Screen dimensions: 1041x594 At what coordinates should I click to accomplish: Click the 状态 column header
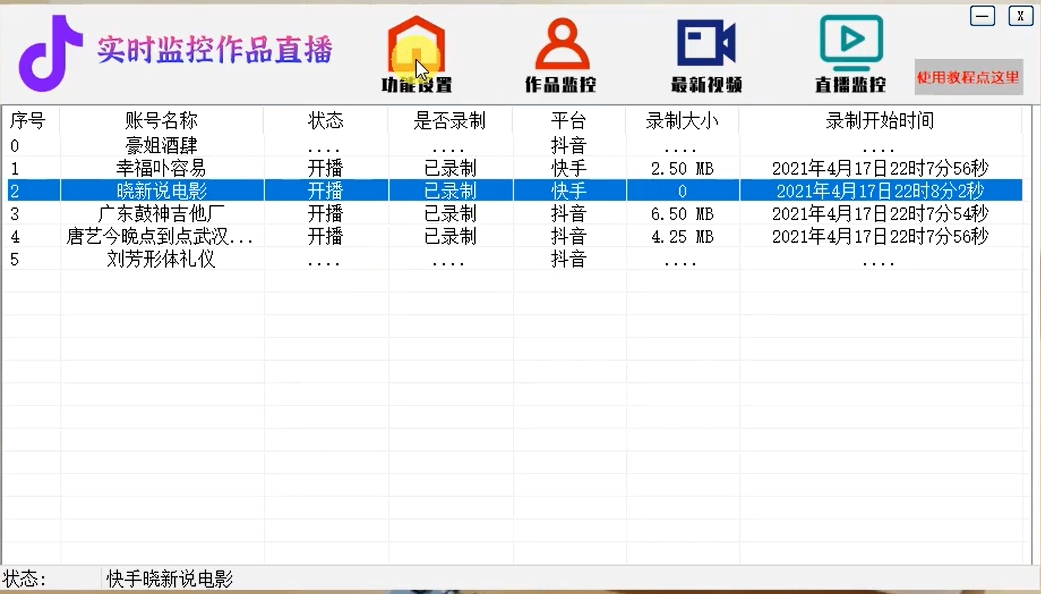325,121
